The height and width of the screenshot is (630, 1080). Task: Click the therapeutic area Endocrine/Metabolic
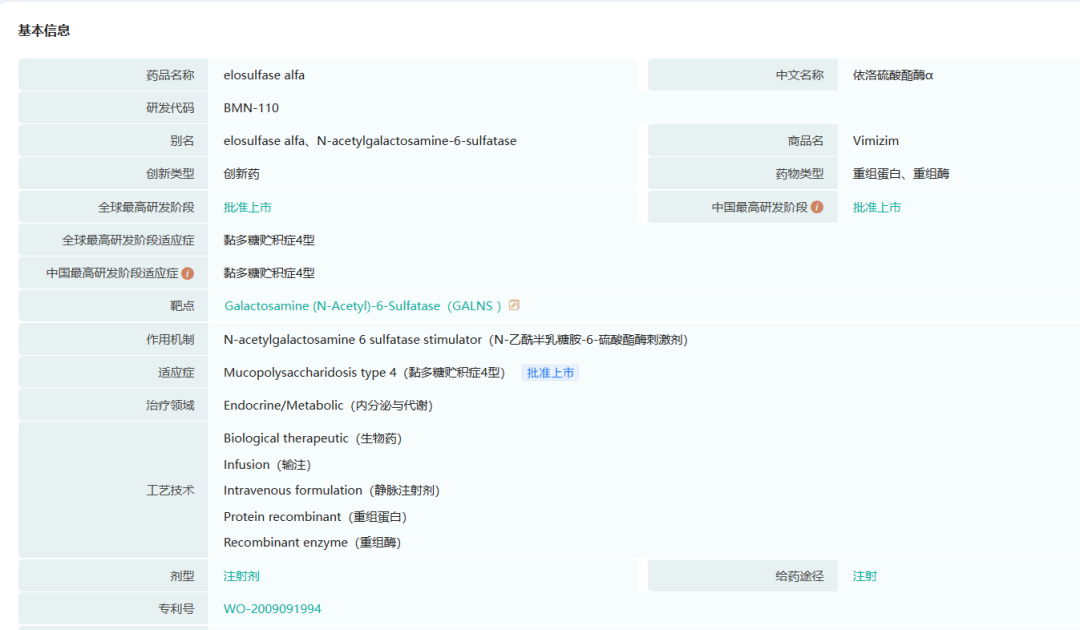click(x=283, y=406)
